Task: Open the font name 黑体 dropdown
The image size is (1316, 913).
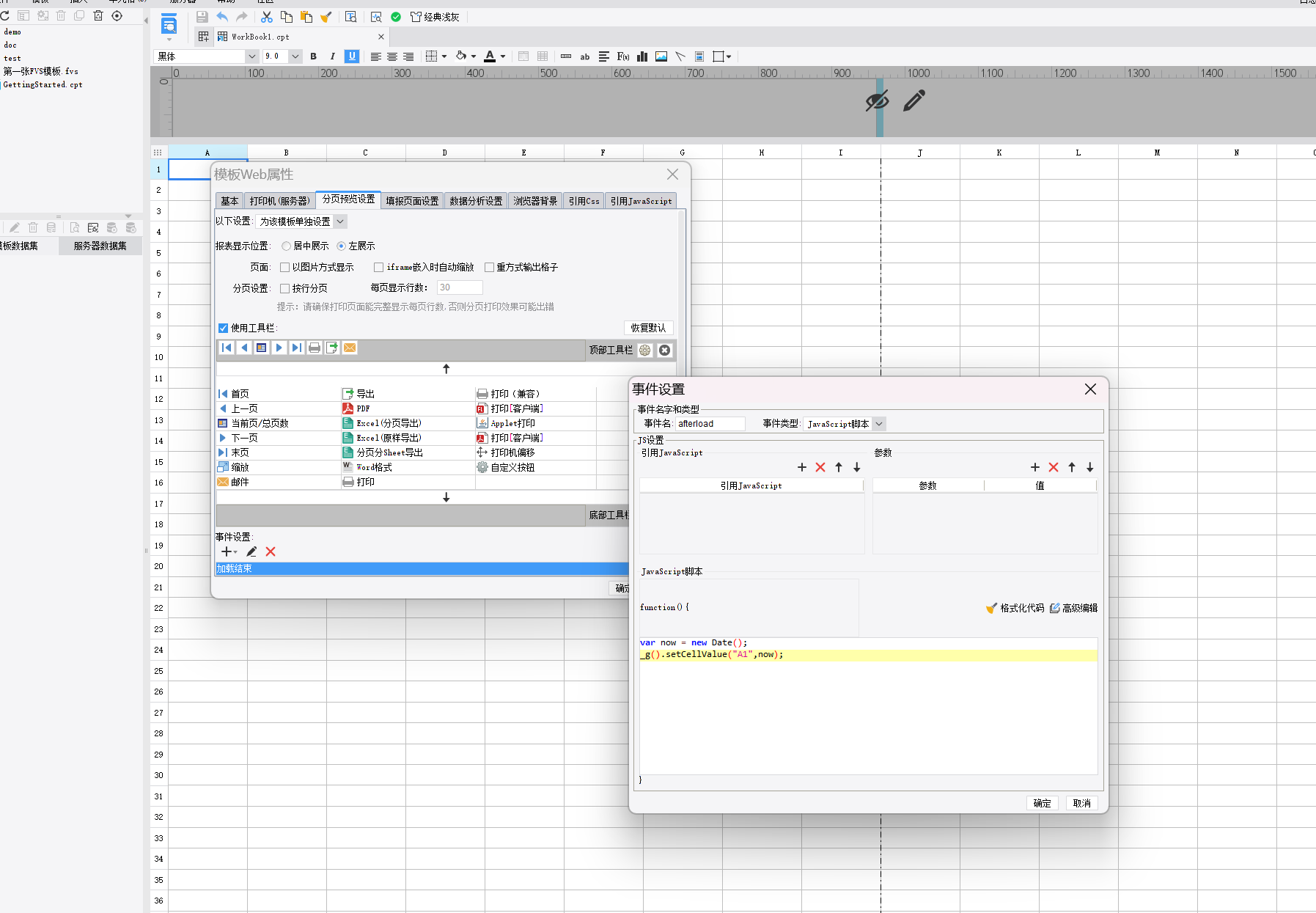Action: coord(251,56)
